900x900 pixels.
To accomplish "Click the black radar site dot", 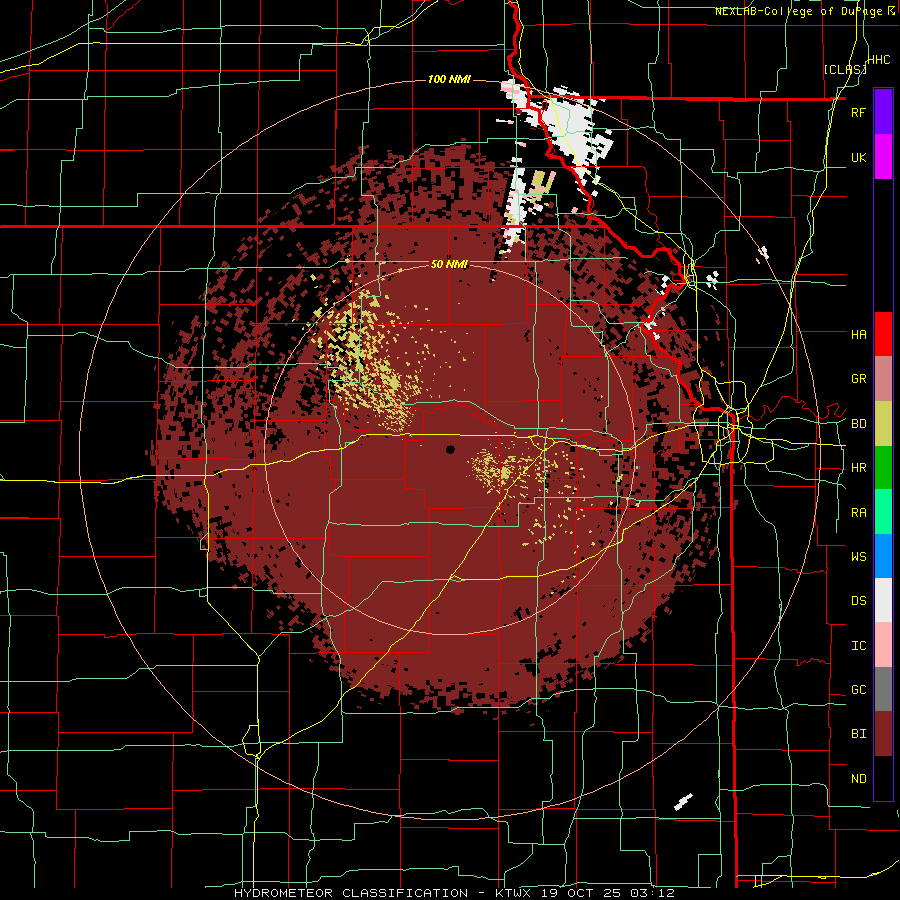I will point(450,449).
